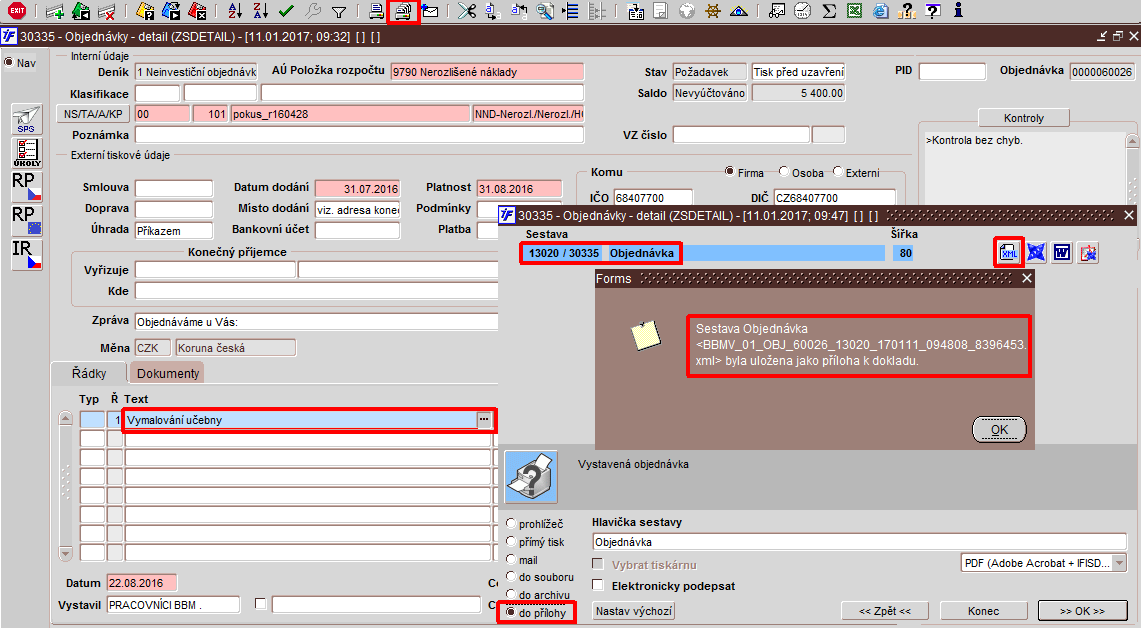Click the row list scroll-down arrow
1141x628 pixels.
65,553
